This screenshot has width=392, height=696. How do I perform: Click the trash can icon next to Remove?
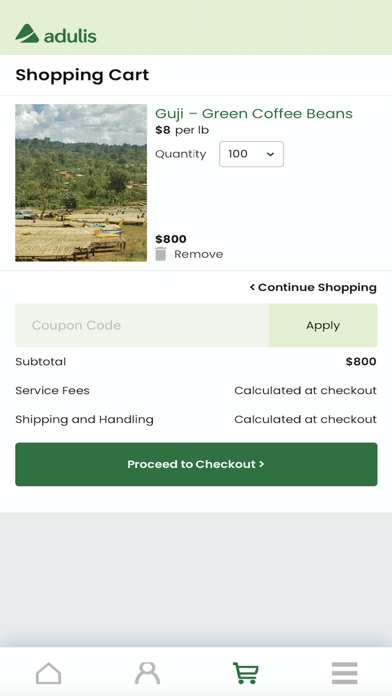point(161,254)
